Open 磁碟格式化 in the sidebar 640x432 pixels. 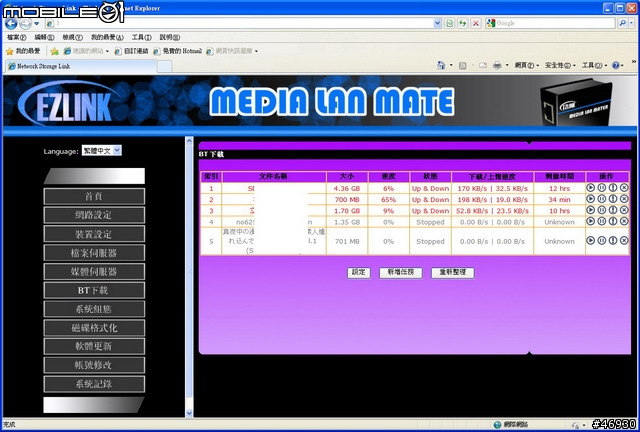[x=94, y=328]
